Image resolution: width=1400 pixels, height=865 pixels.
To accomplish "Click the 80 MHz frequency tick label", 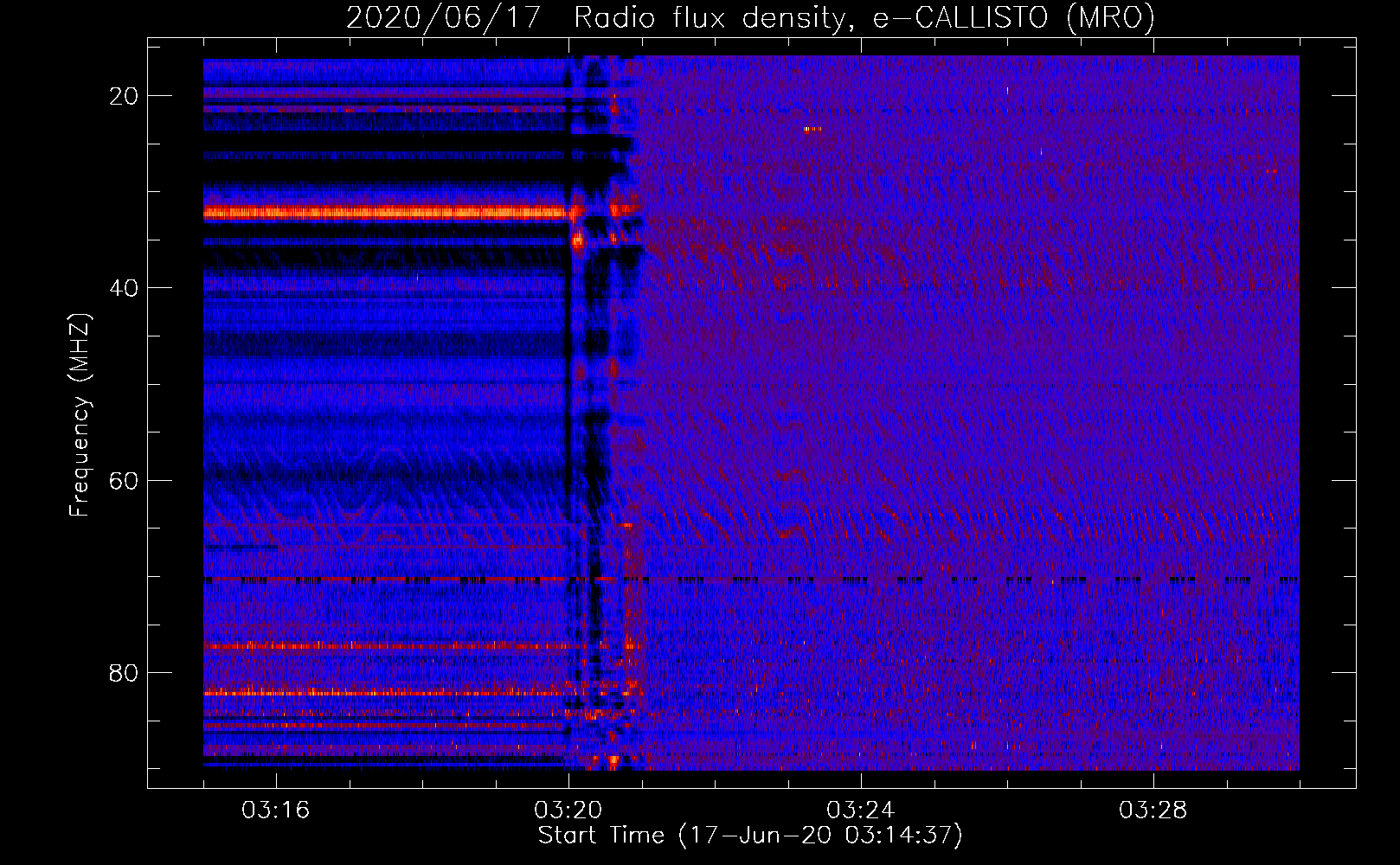I will coord(124,672).
